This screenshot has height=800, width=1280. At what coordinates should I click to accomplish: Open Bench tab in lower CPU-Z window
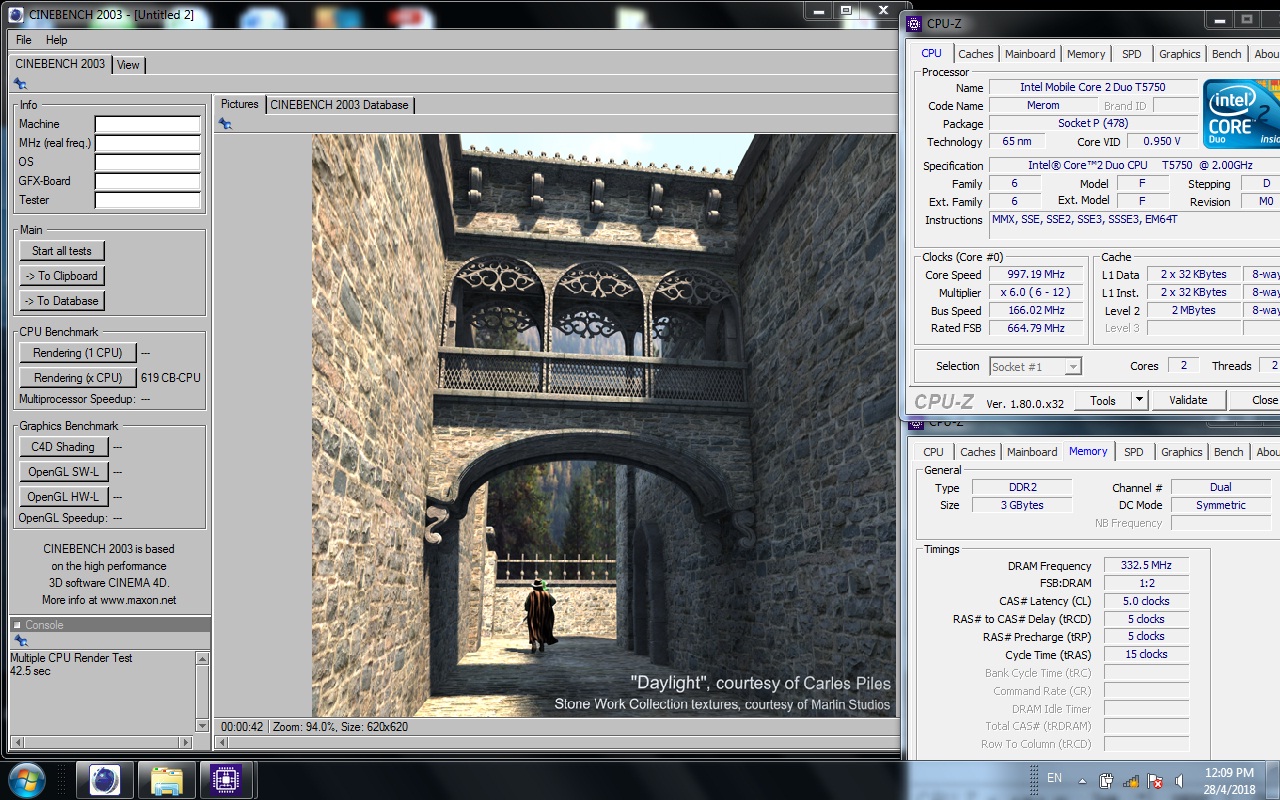(1228, 452)
